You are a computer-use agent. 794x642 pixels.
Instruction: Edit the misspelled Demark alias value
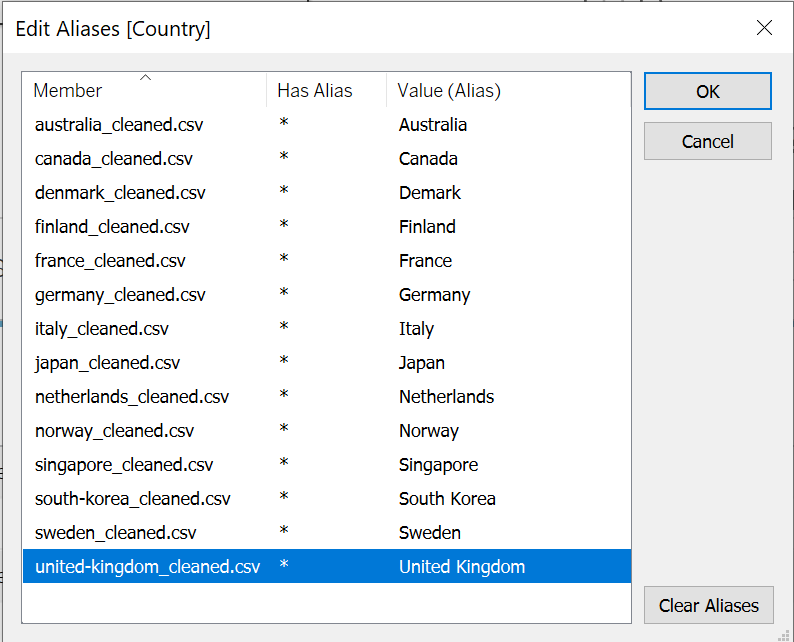(430, 193)
